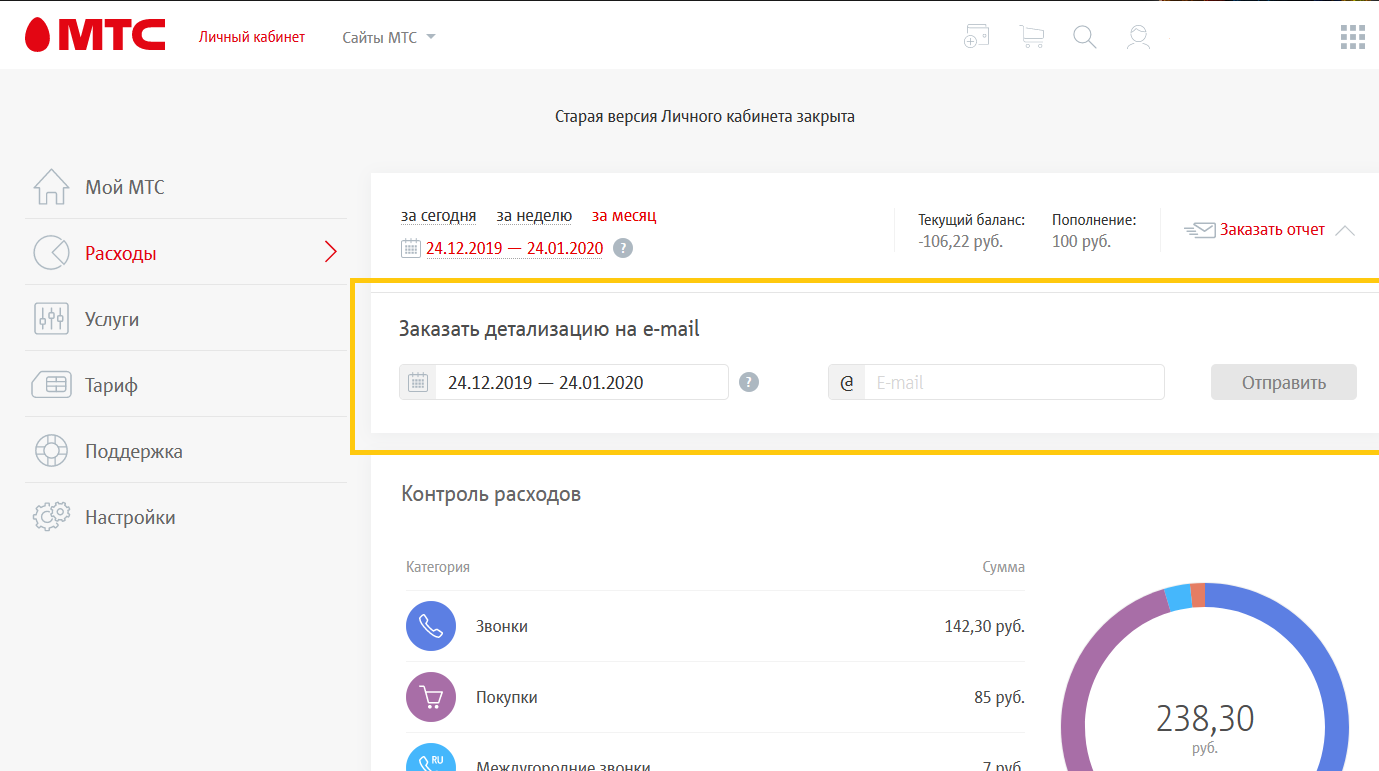Click into the E-mail input field
Screen dimensions: 1379x771
pos(1014,382)
